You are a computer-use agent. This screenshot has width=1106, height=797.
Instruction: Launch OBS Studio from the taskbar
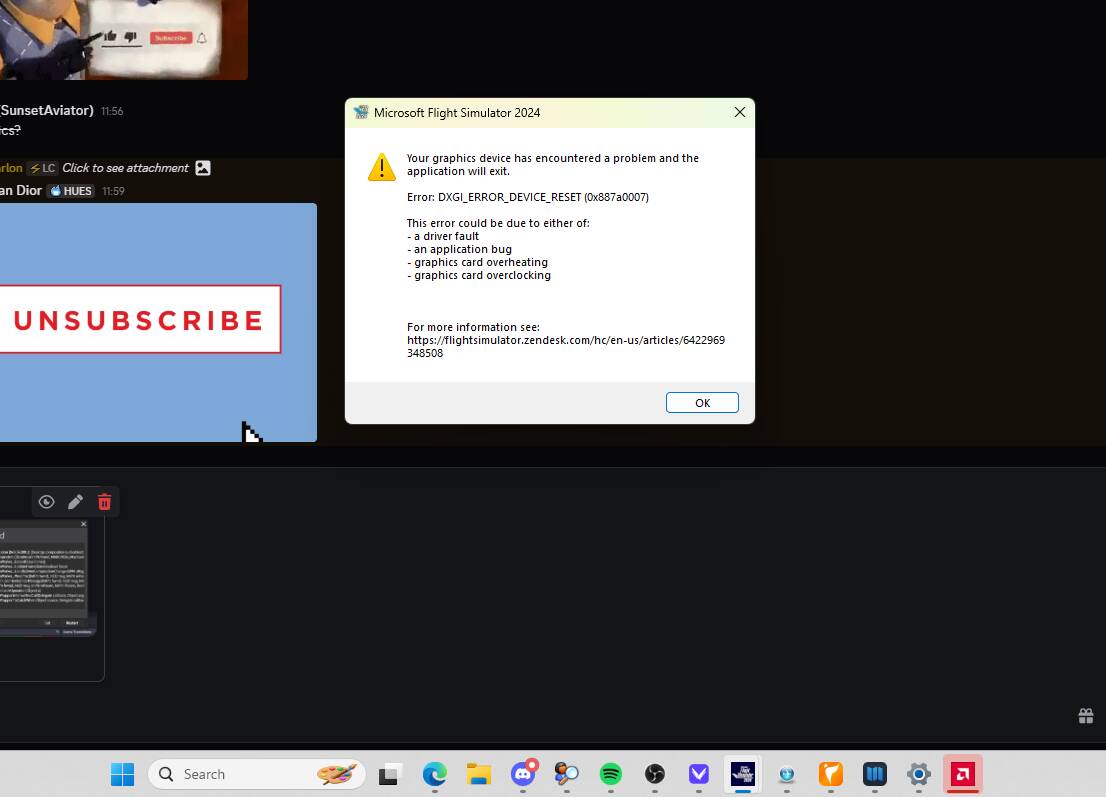[654, 774]
